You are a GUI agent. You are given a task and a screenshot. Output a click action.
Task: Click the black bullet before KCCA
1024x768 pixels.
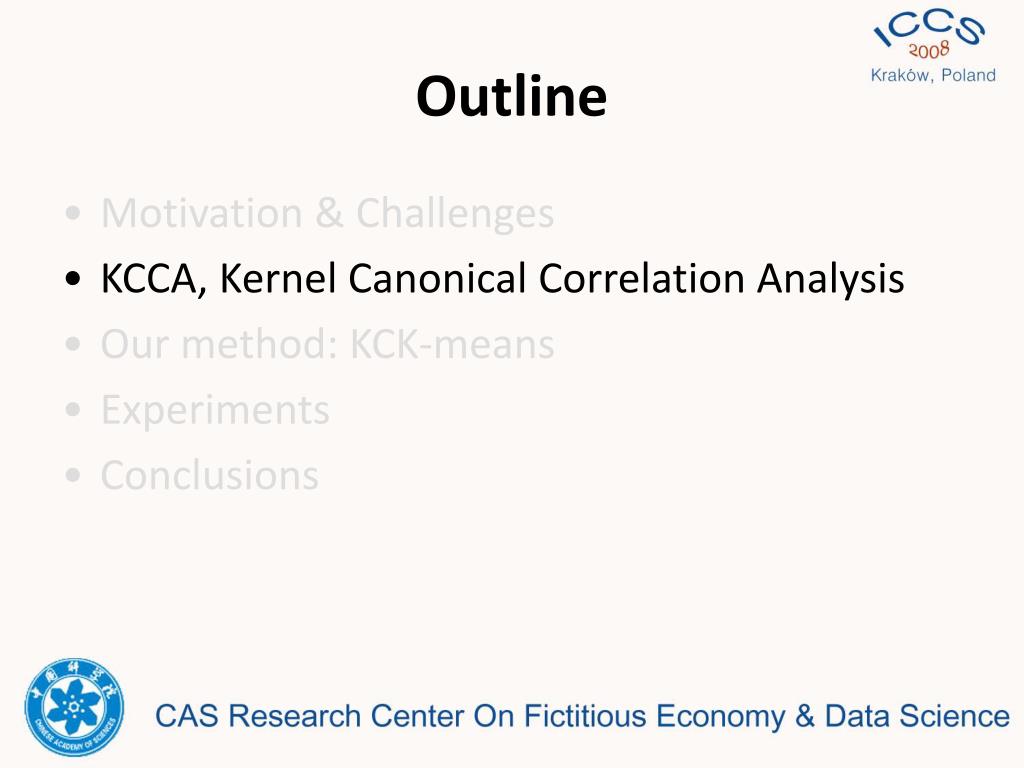pos(73,279)
